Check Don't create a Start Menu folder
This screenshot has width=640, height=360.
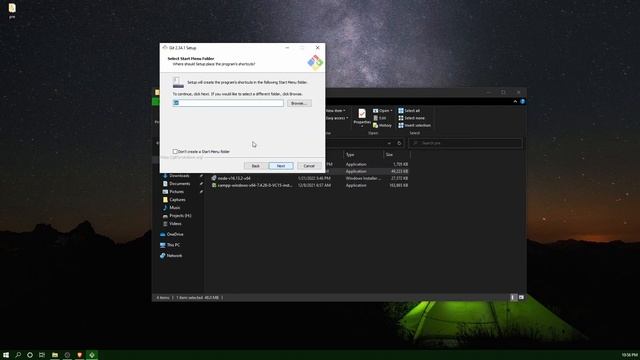(175, 151)
